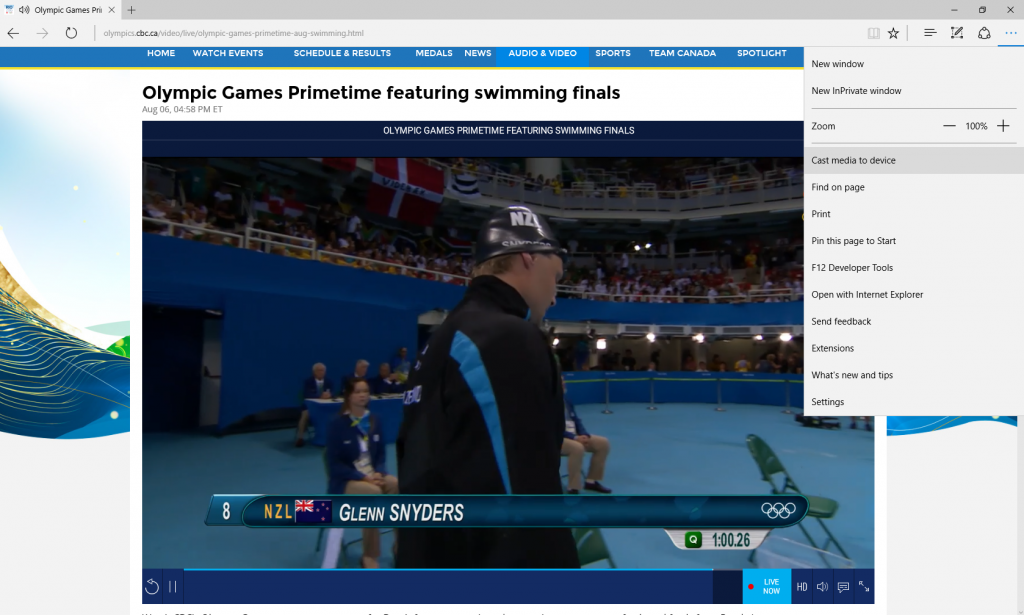This screenshot has width=1024, height=615.
Task: Open the MEDALS navigation link
Action: click(x=434, y=54)
